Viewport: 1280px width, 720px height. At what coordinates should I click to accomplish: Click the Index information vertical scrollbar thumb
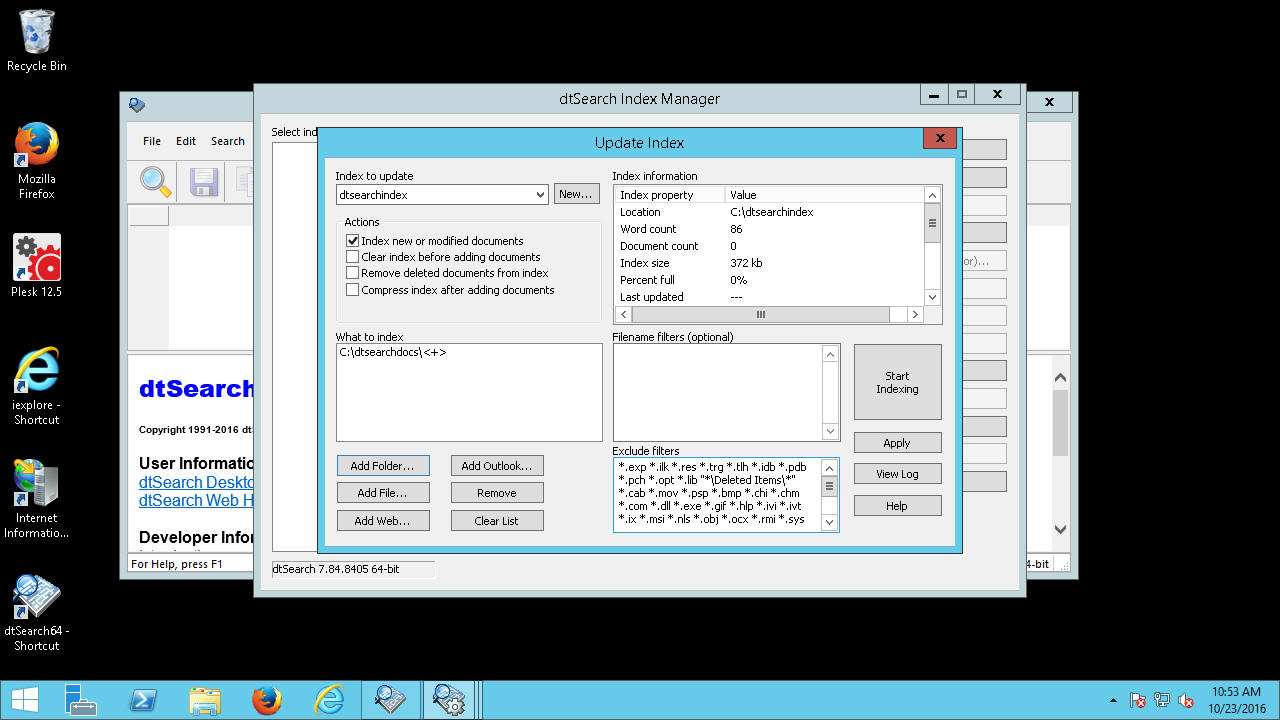pos(933,223)
